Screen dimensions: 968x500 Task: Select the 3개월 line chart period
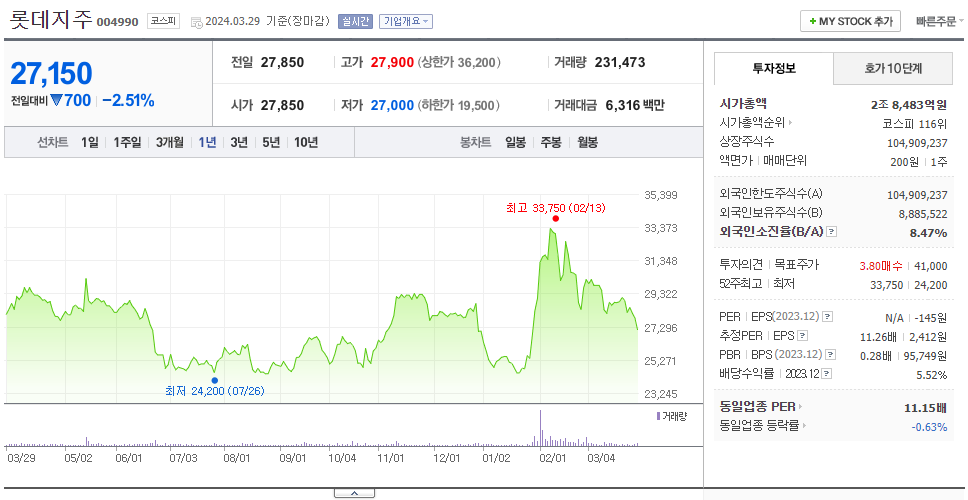[x=170, y=143]
